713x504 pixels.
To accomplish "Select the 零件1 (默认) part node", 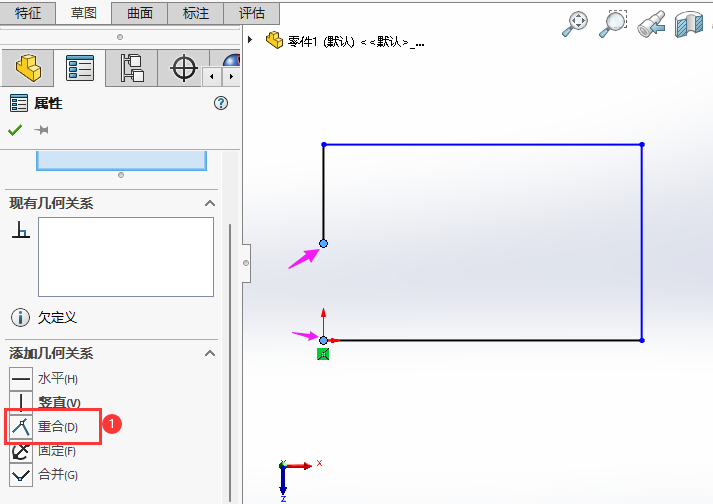I will [346, 41].
